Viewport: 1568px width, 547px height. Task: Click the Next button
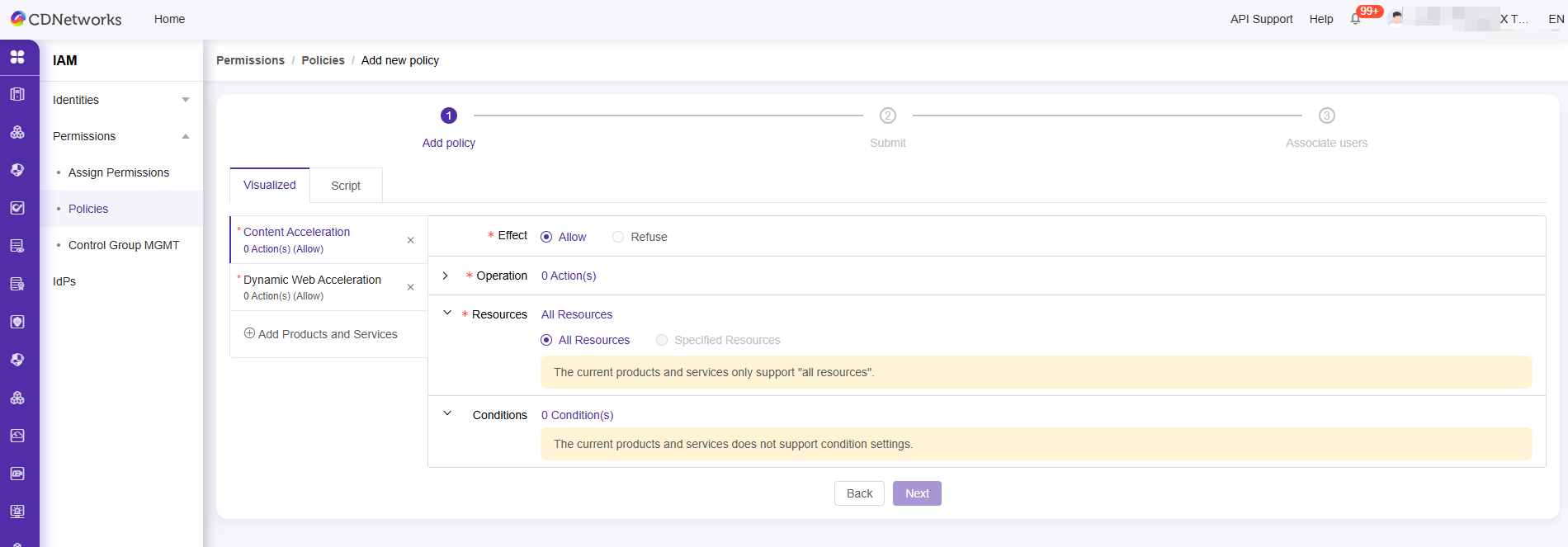[917, 493]
